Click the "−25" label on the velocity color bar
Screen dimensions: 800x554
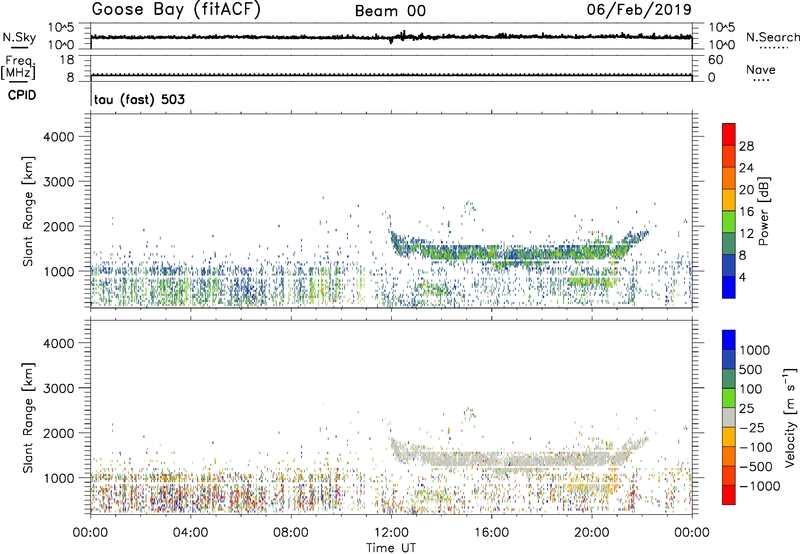click(751, 428)
